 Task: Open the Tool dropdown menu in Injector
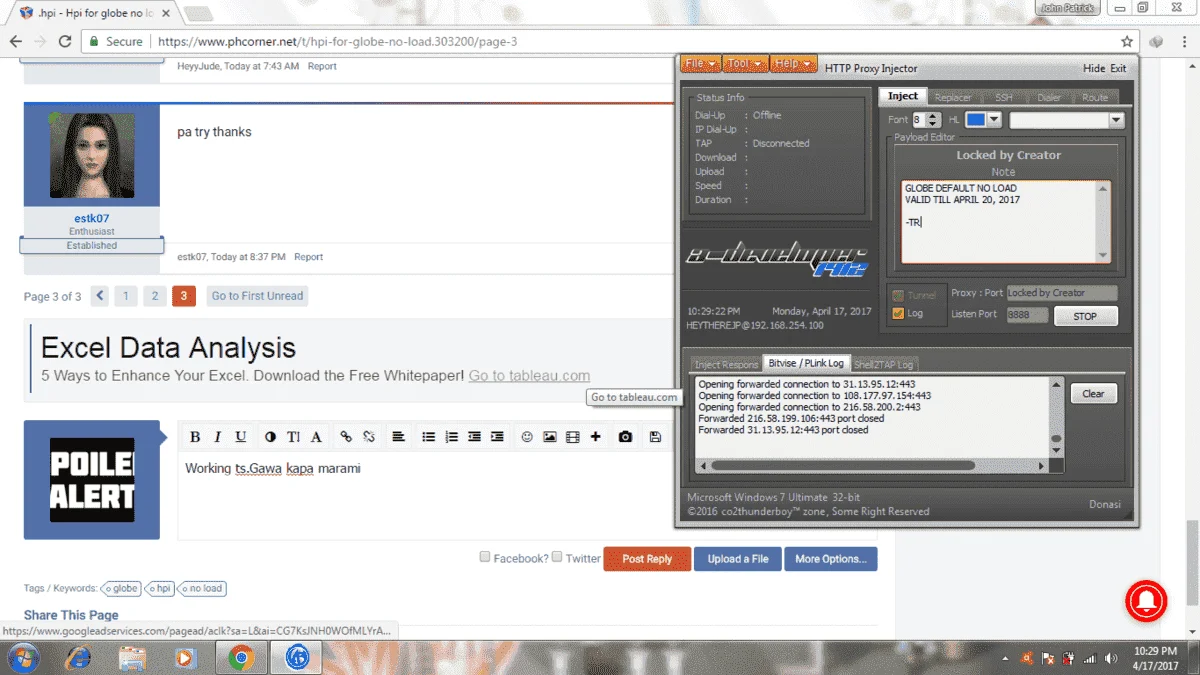pos(745,63)
